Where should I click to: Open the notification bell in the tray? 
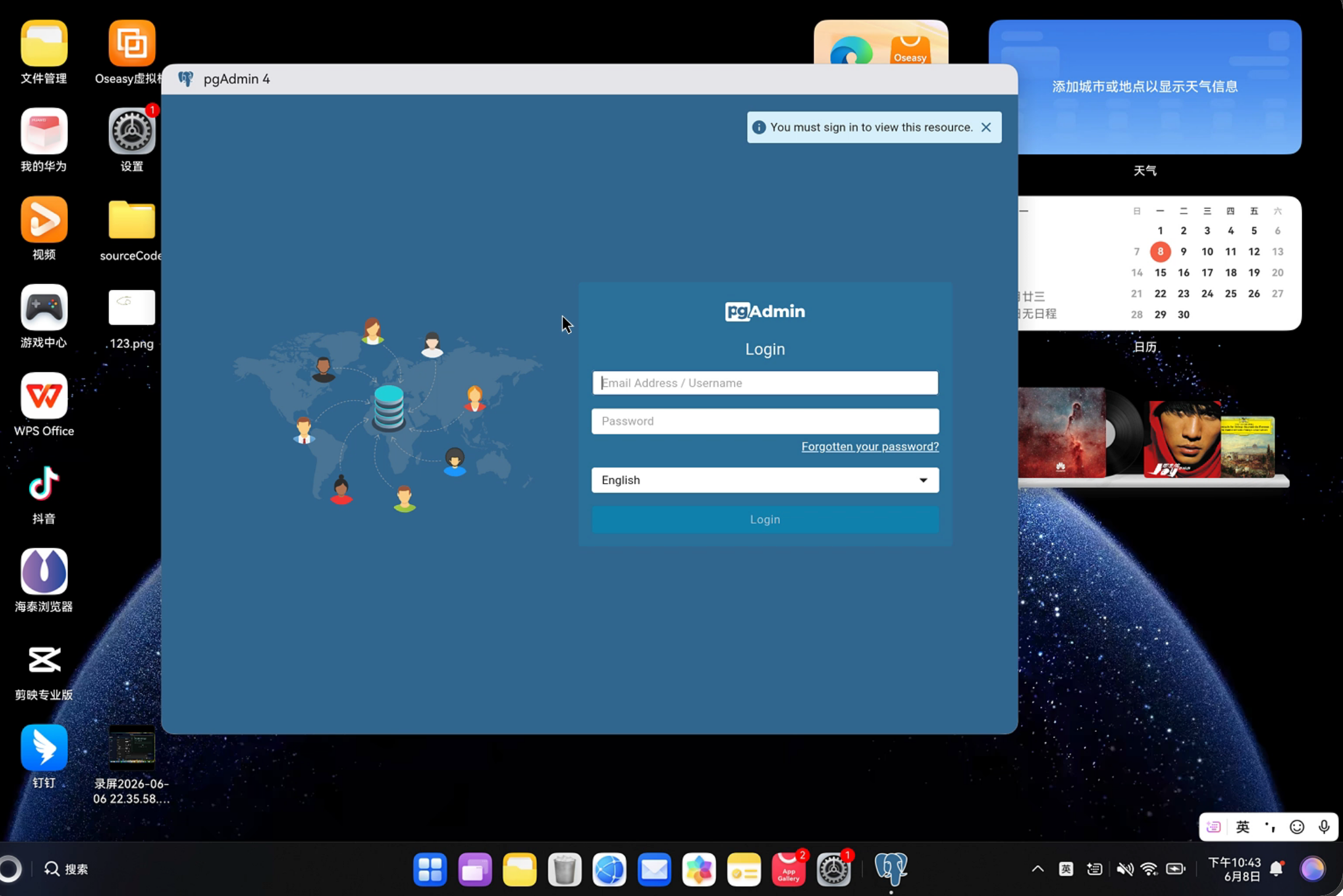1277,869
